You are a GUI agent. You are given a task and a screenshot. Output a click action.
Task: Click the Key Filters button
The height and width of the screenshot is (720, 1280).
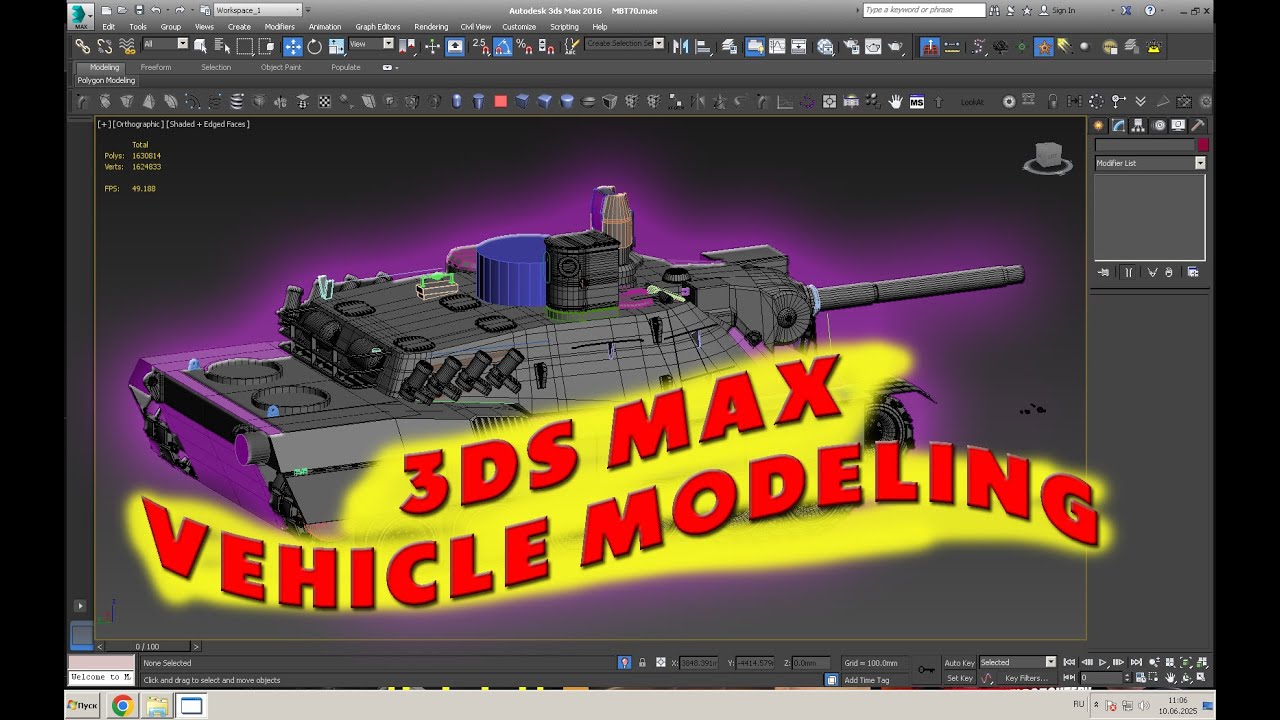1026,678
